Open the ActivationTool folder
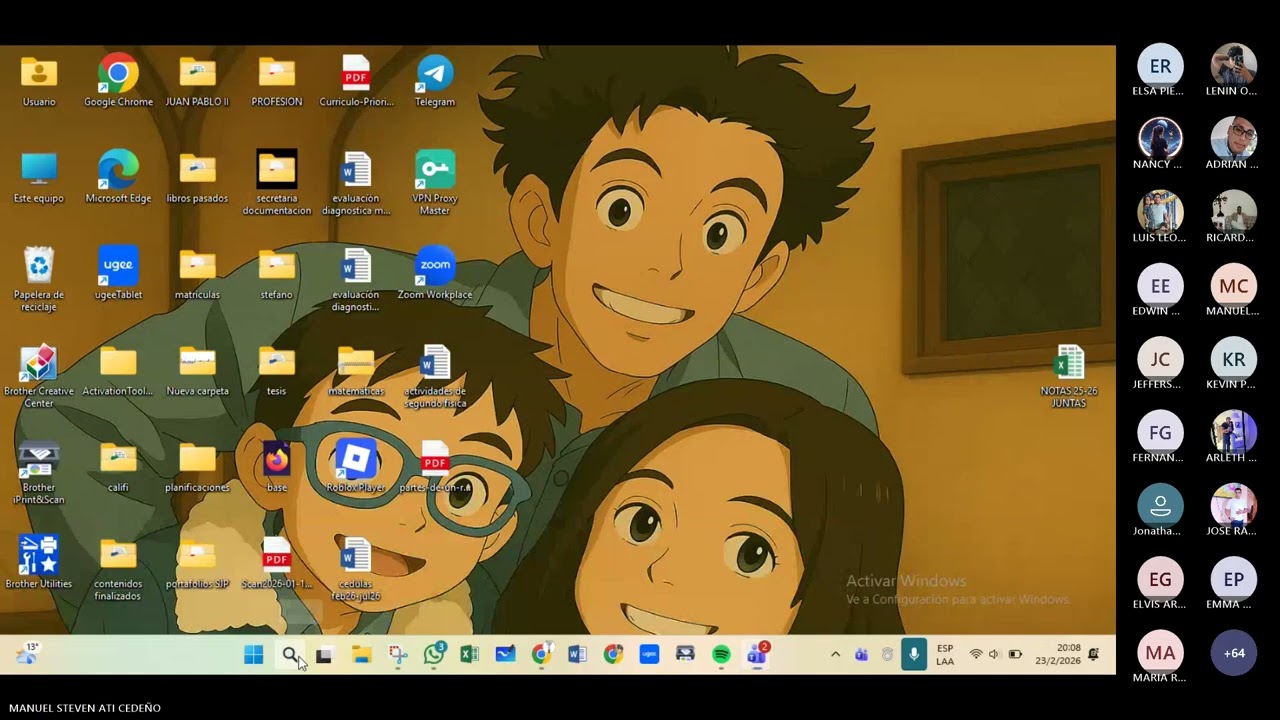The image size is (1280, 720). [118, 369]
